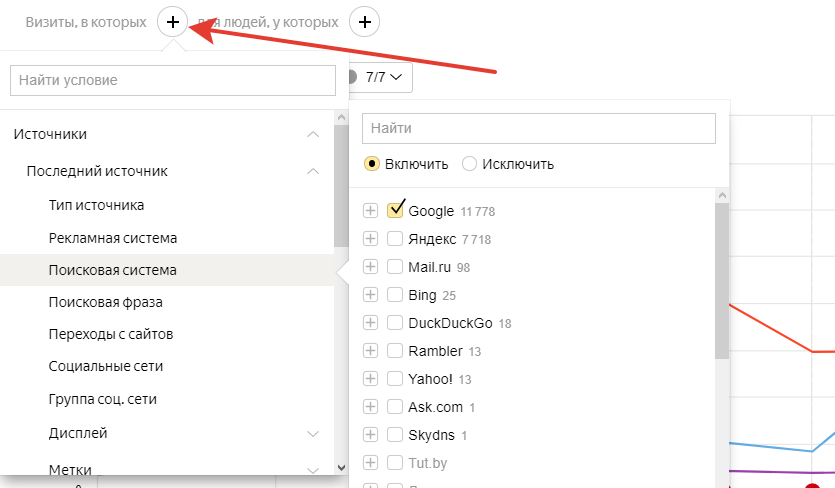The width and height of the screenshot is (835, 488).
Task: Expand the Mail.ru row plus icon
Action: tap(370, 267)
